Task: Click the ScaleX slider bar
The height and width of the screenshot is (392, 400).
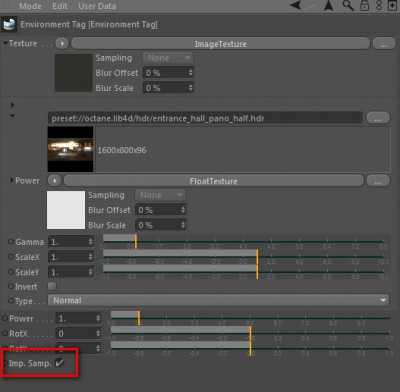Action: (x=245, y=257)
